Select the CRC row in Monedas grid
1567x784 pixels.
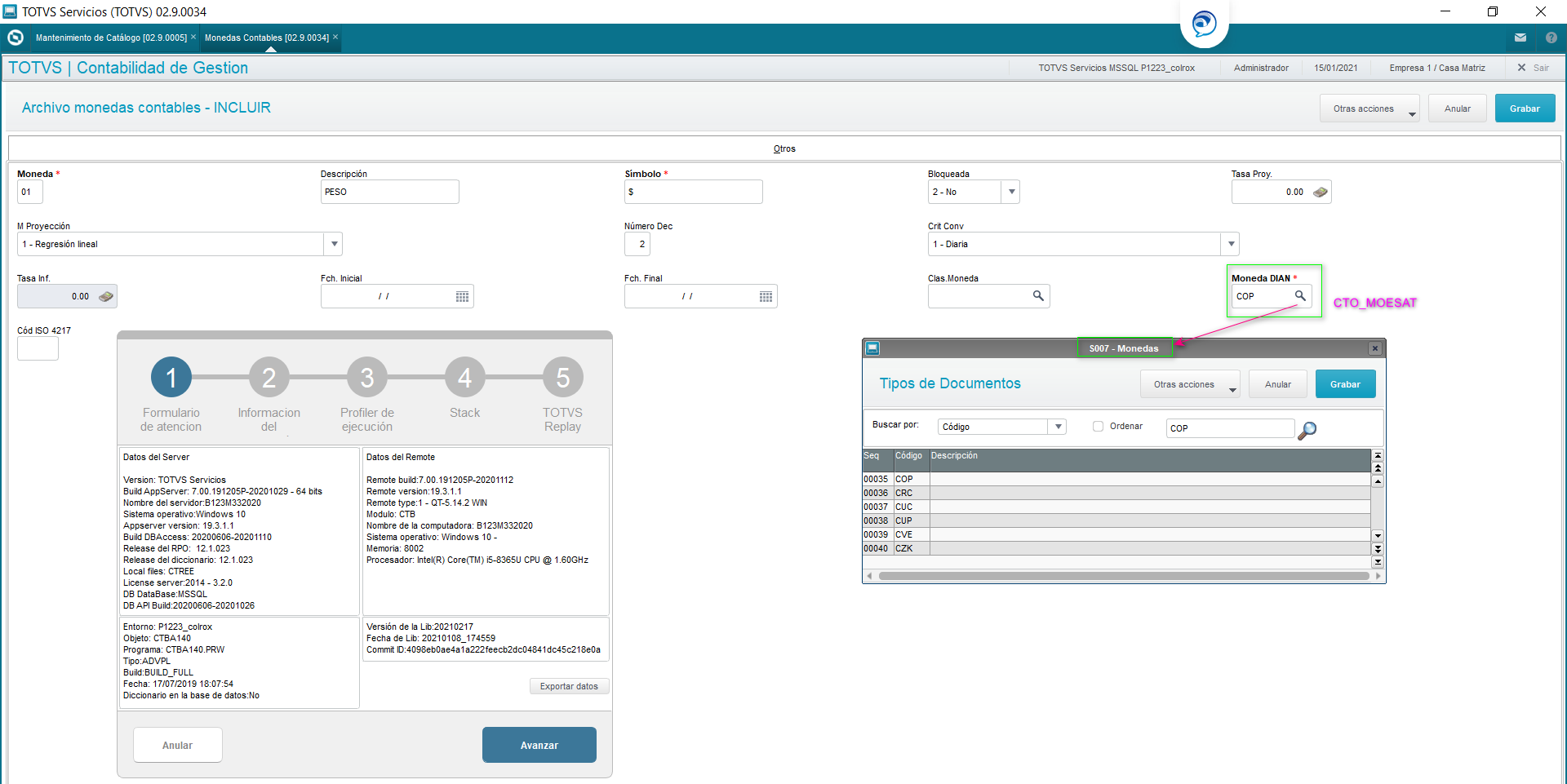click(x=1116, y=494)
